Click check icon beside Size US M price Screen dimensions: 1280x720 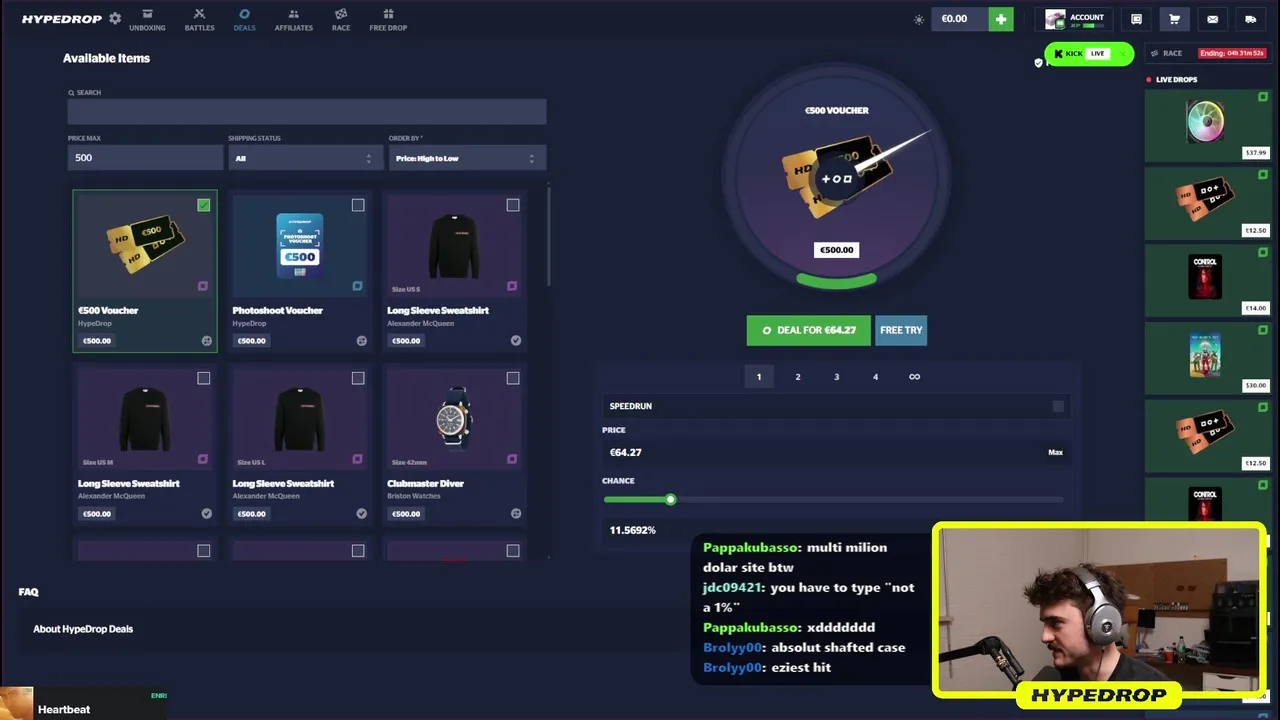click(207, 513)
